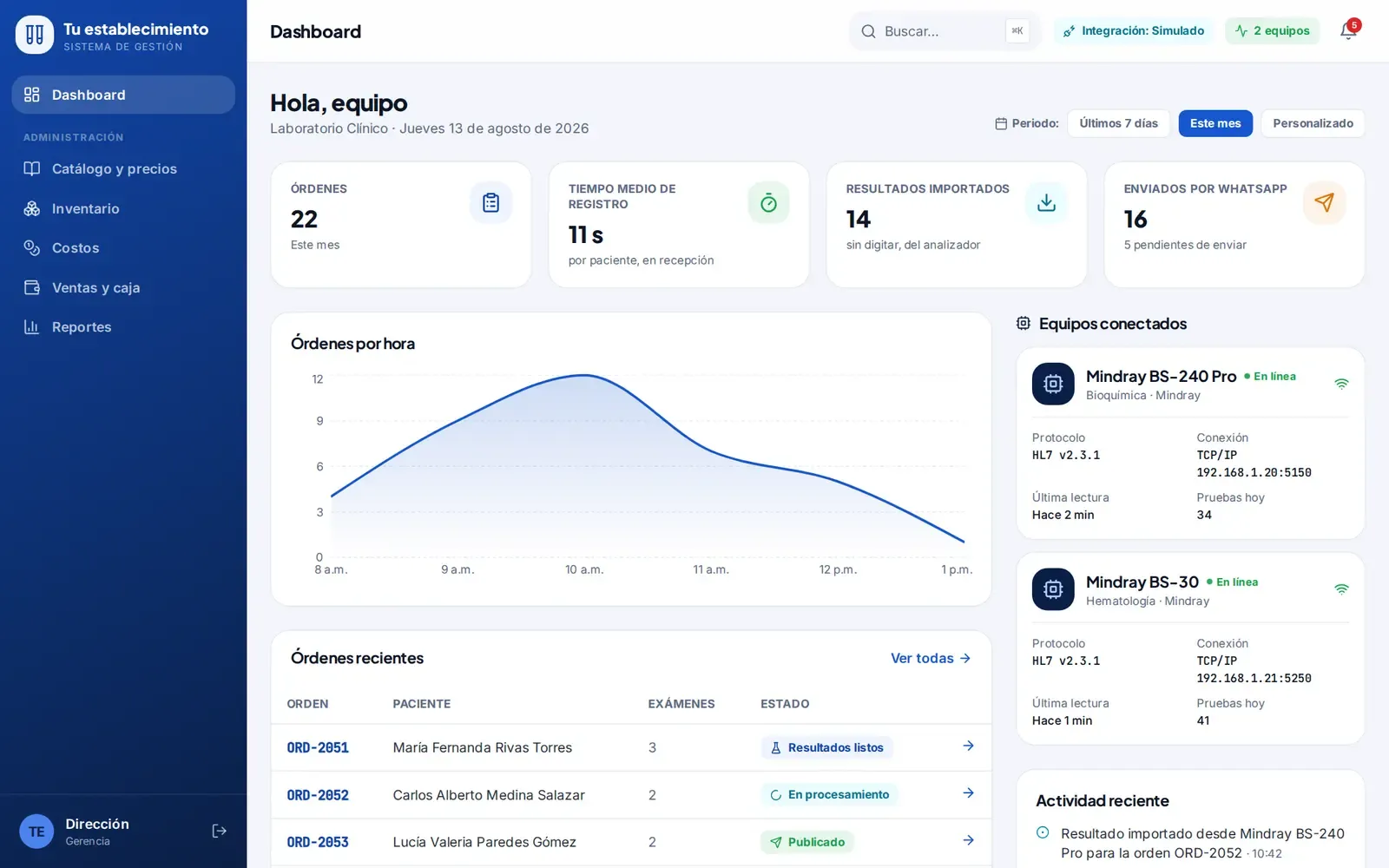Open order ORD-2053 via its arrow
Image resolution: width=1389 pixels, height=868 pixels.
968,840
